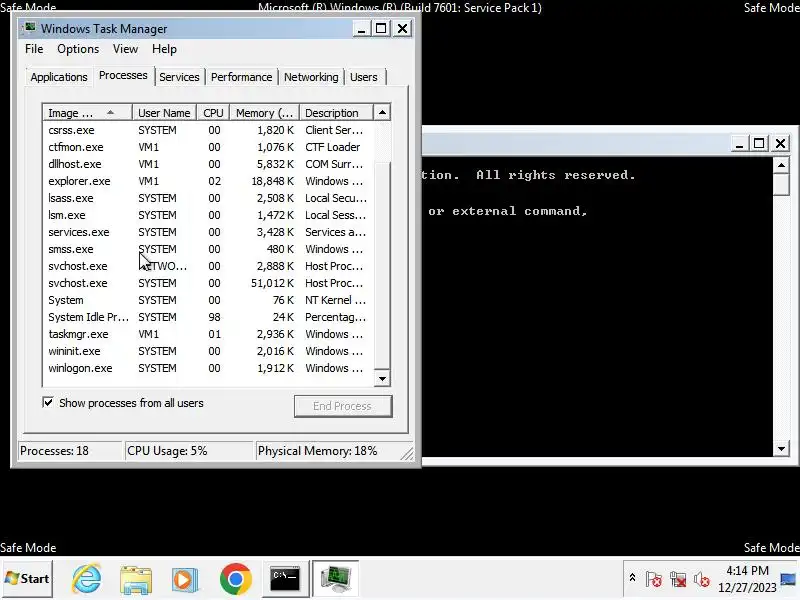Image resolution: width=800 pixels, height=600 pixels.
Task: Select the wininit.exe process
Action: click(x=209, y=351)
